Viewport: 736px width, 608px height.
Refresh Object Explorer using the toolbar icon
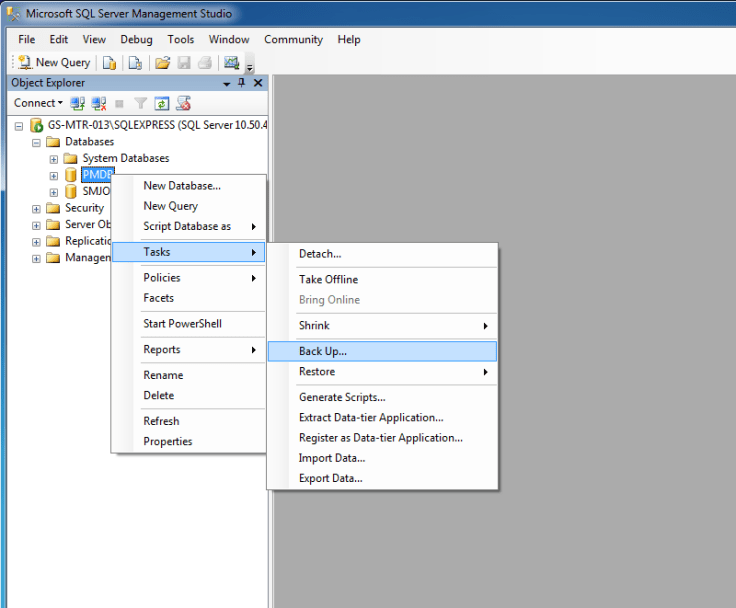click(x=162, y=103)
